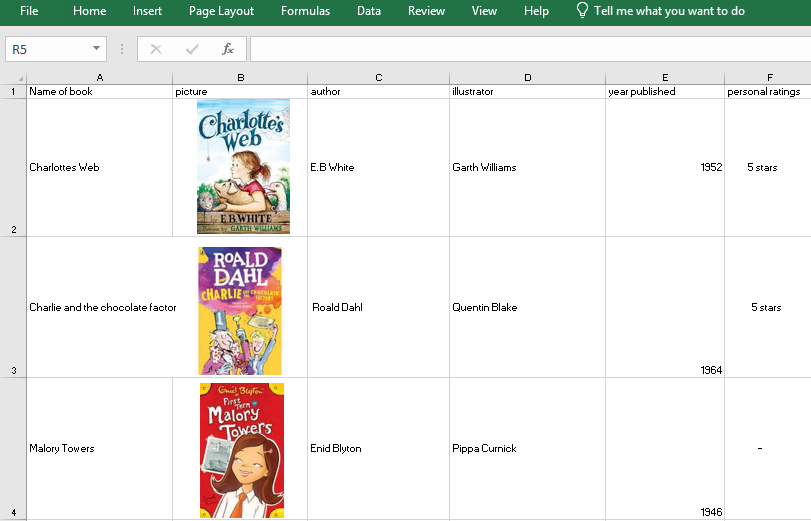Select the column B header
This screenshot has height=521, width=811.
(x=240, y=78)
